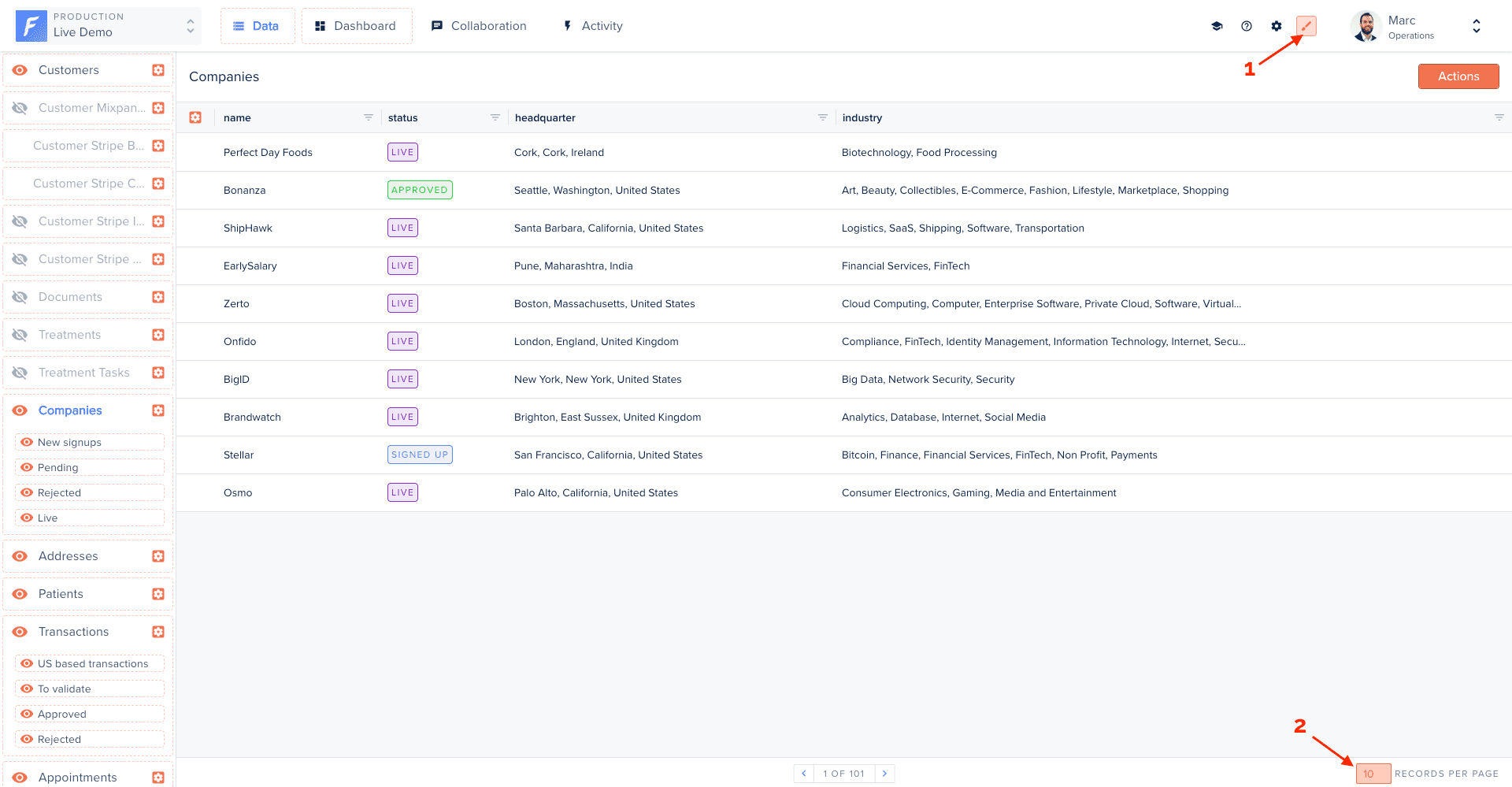
Task: Click the Customers collection settings icon
Action: pos(158,70)
